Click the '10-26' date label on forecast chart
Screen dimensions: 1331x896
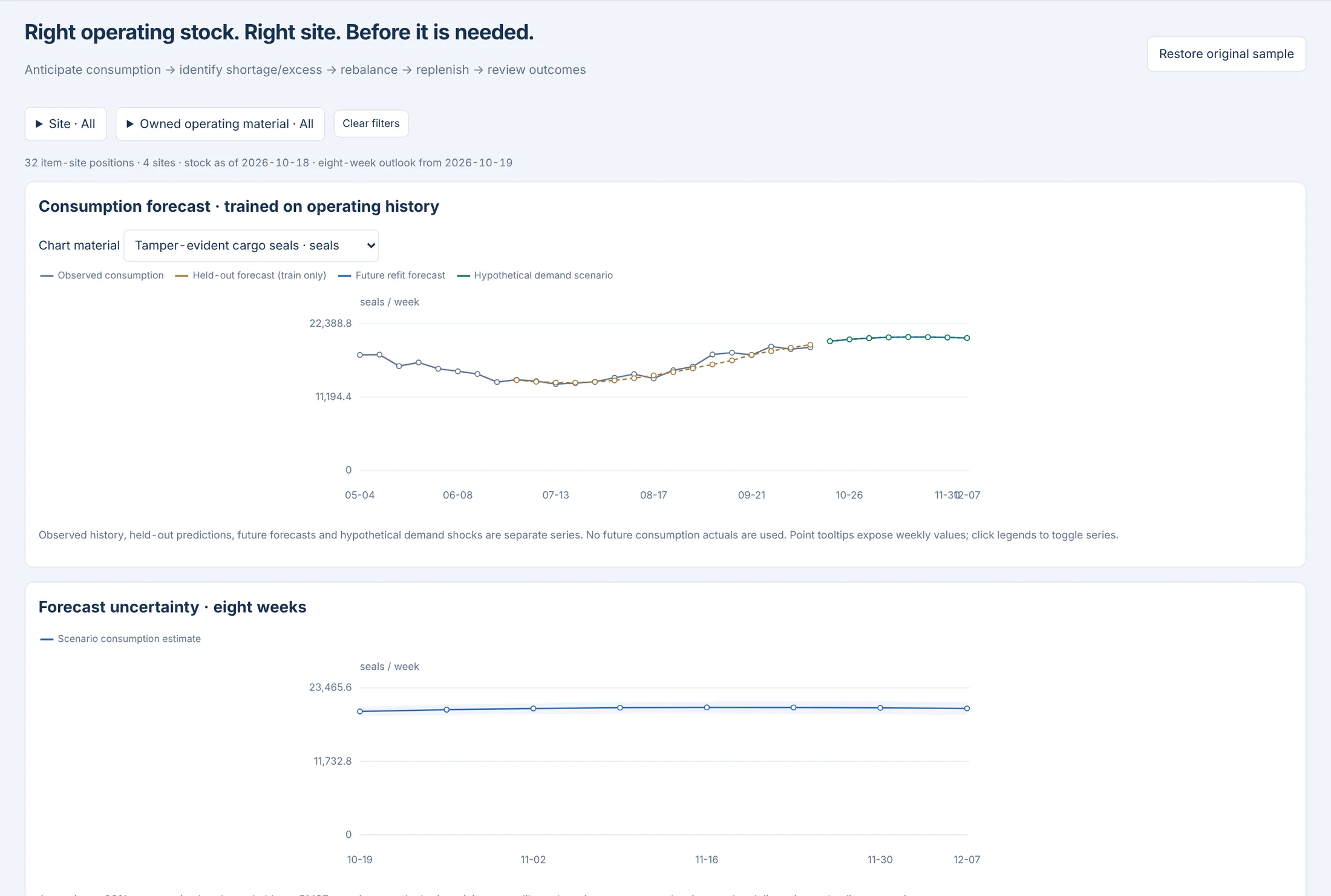(x=849, y=495)
